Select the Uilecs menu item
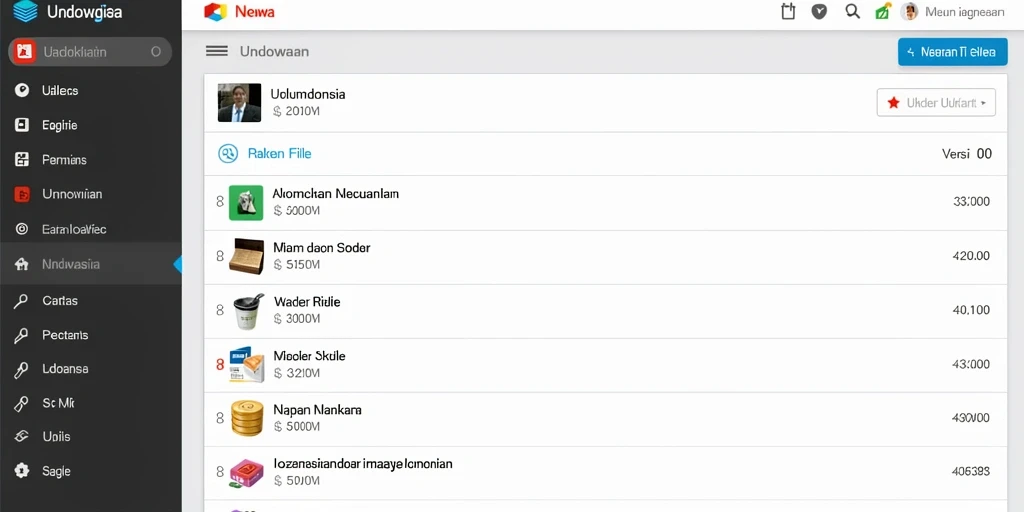This screenshot has width=1024, height=512. point(91,90)
